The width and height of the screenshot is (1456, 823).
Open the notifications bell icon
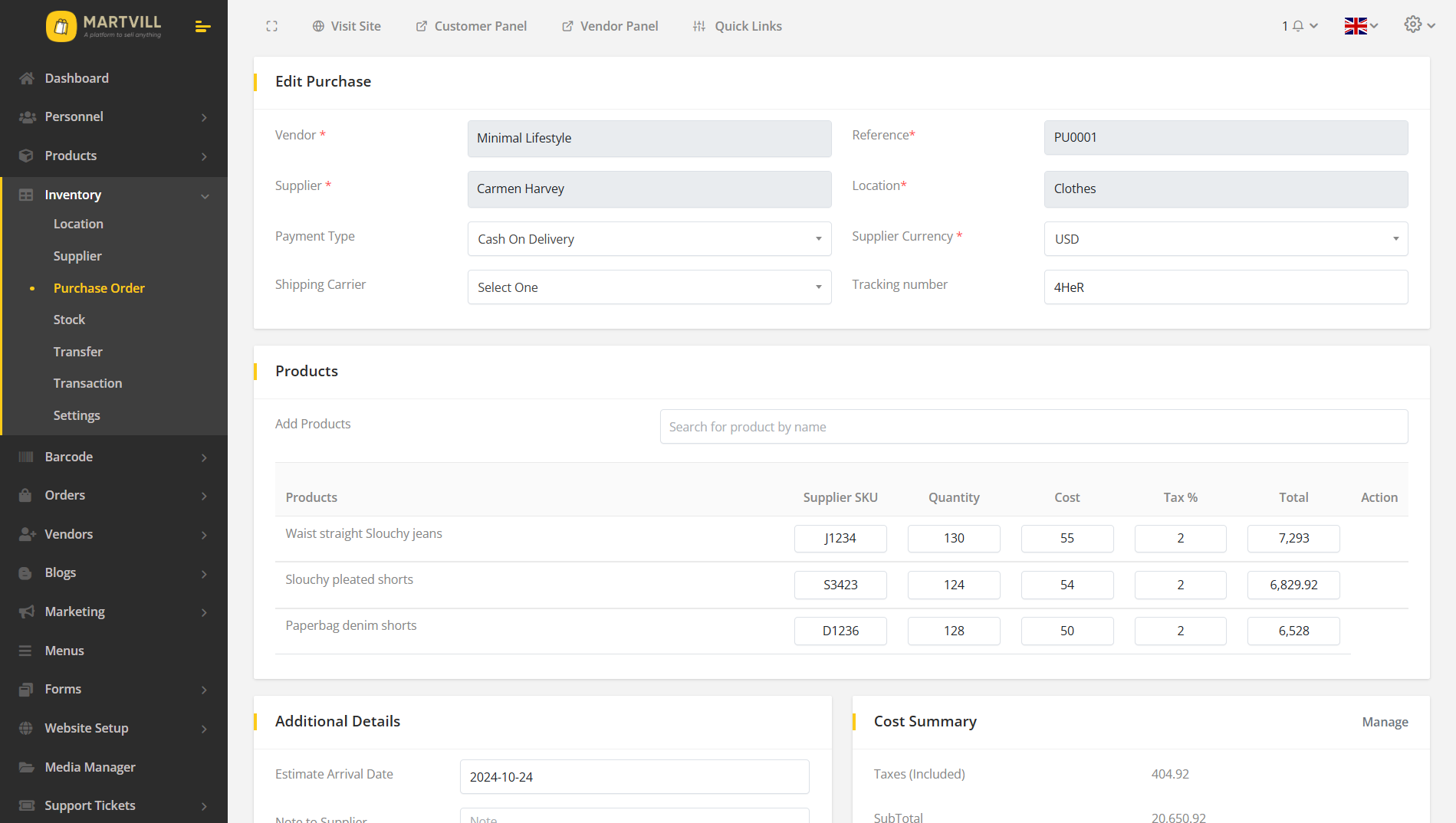[x=1298, y=26]
